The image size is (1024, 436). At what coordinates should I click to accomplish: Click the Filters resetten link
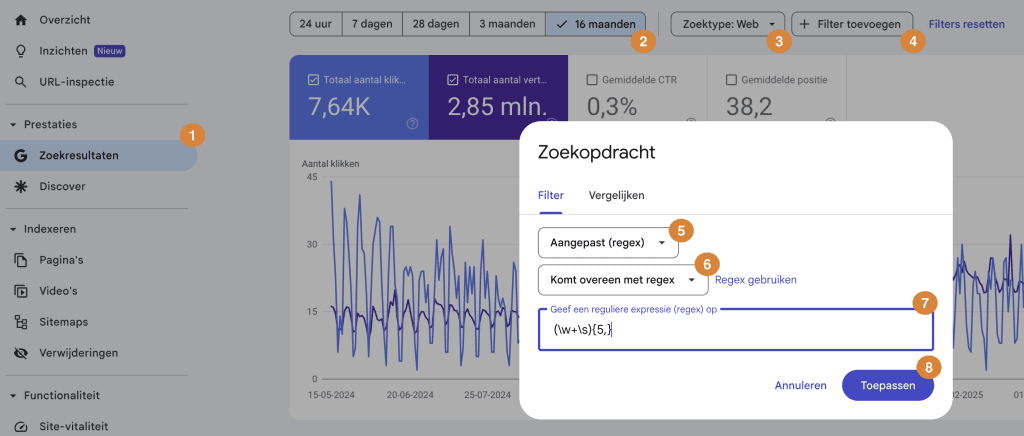tap(967, 25)
